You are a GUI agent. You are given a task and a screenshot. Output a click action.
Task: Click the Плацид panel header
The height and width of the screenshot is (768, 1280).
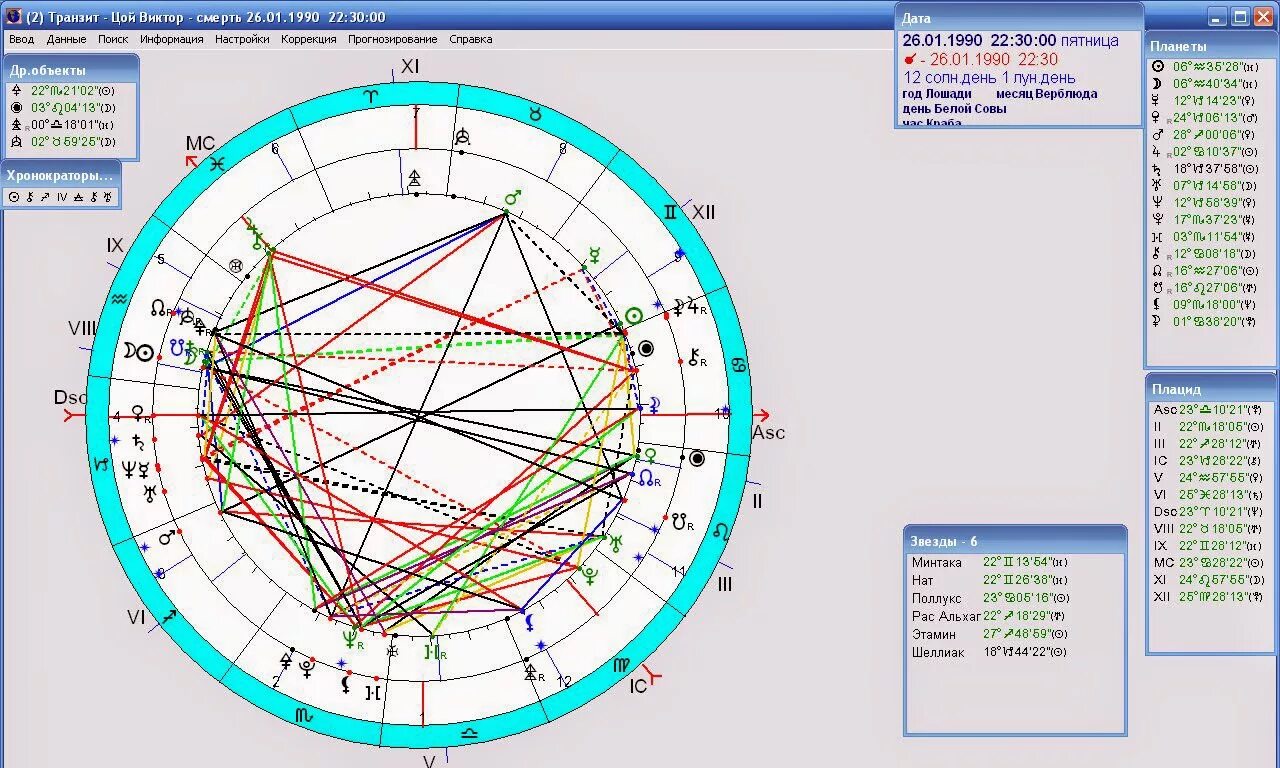click(x=1211, y=389)
